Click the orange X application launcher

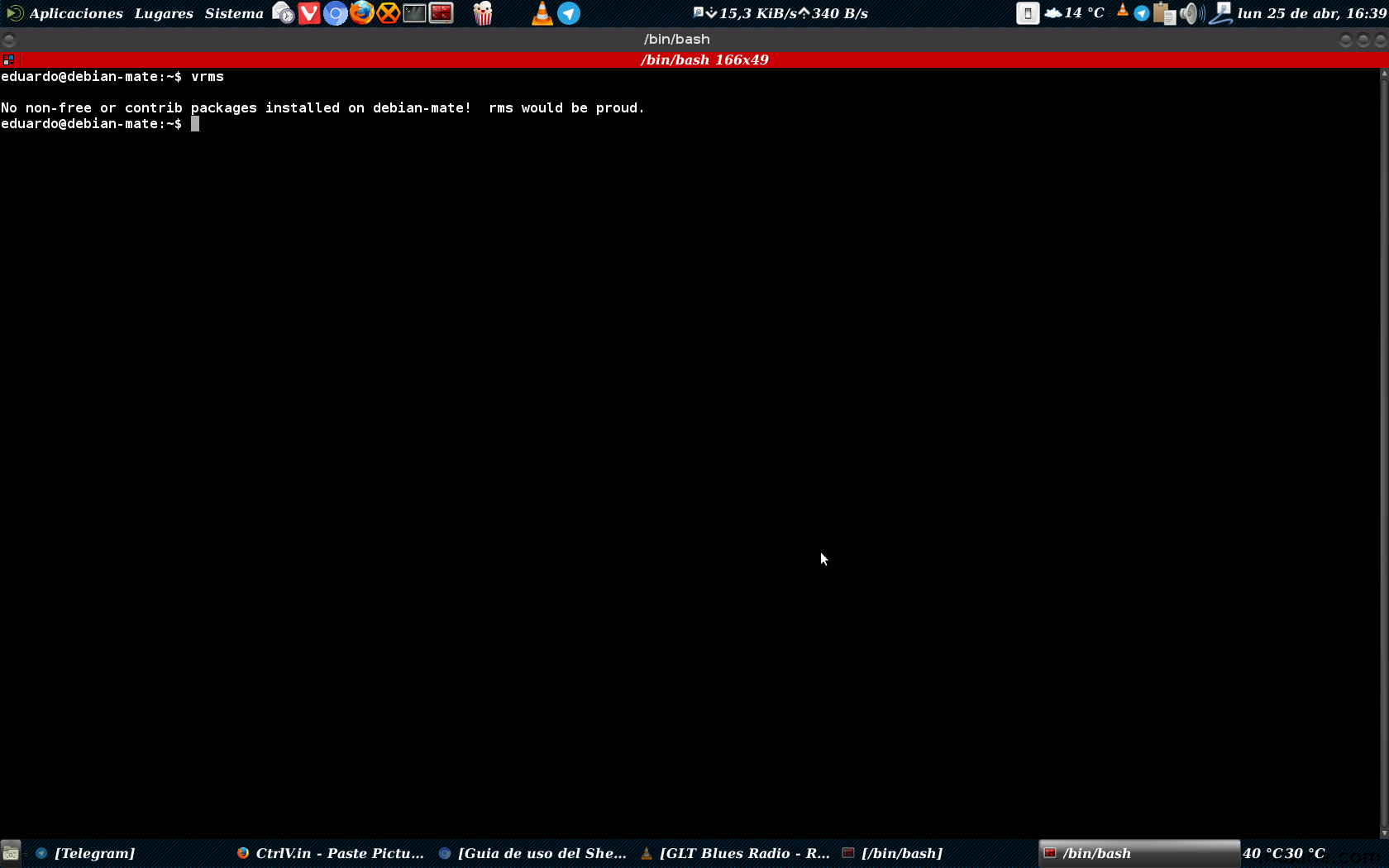pos(388,13)
